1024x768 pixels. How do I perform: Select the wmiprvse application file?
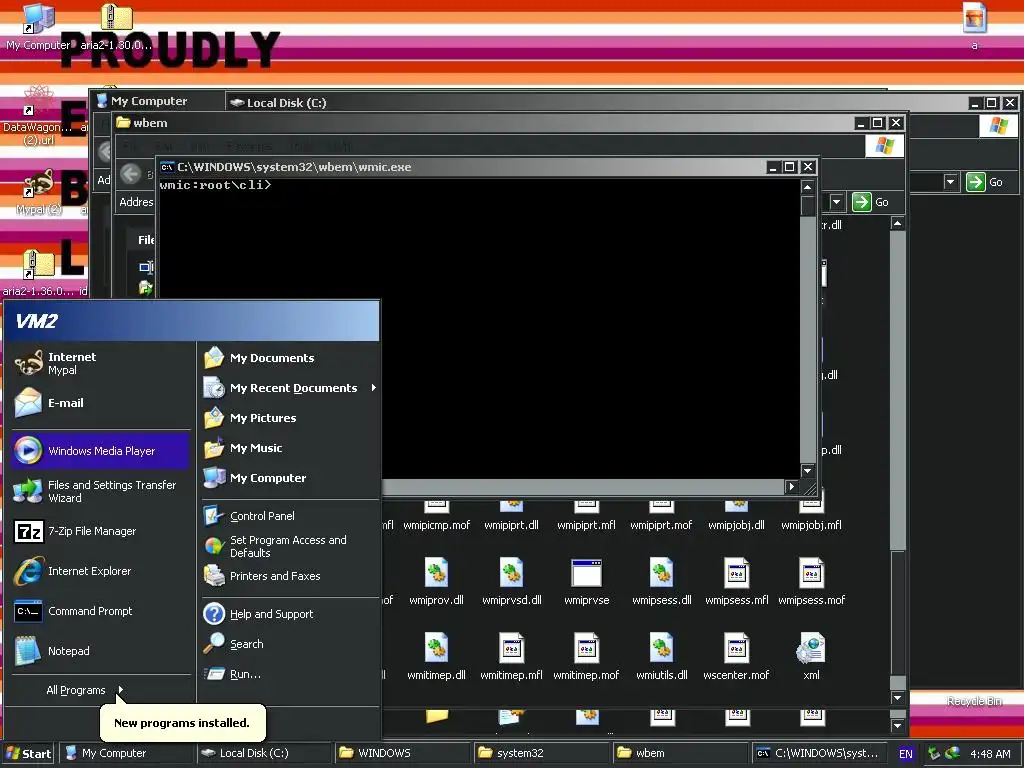point(586,581)
